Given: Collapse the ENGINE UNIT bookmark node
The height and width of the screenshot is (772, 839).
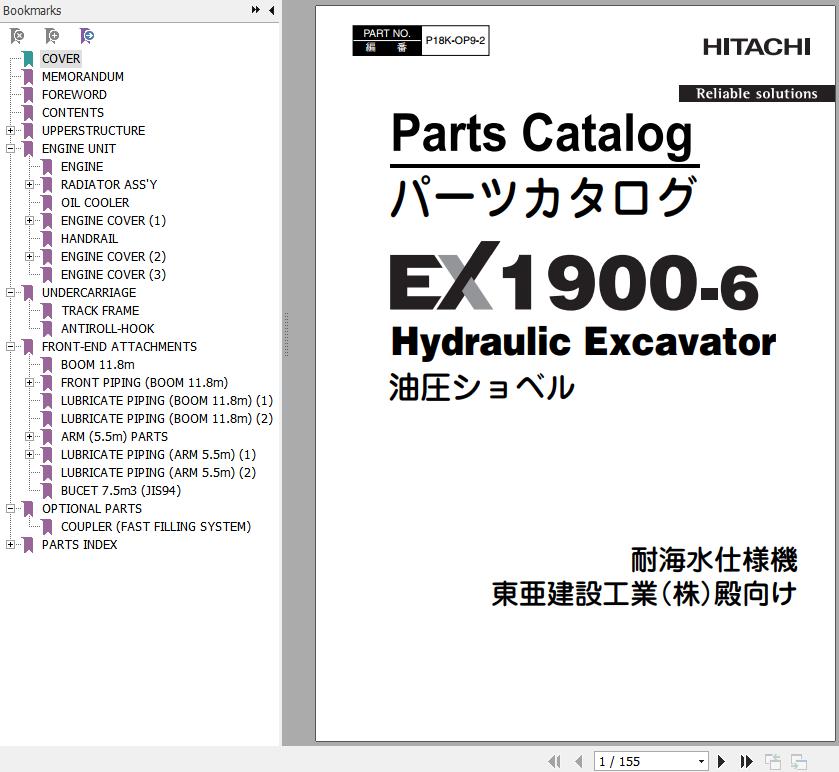Looking at the screenshot, I should click(x=10, y=149).
